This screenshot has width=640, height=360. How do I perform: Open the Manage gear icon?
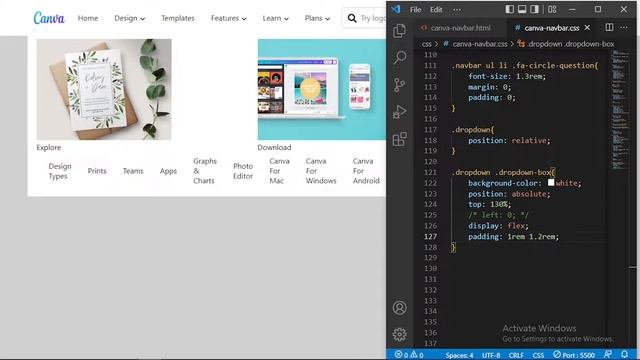(x=400, y=334)
